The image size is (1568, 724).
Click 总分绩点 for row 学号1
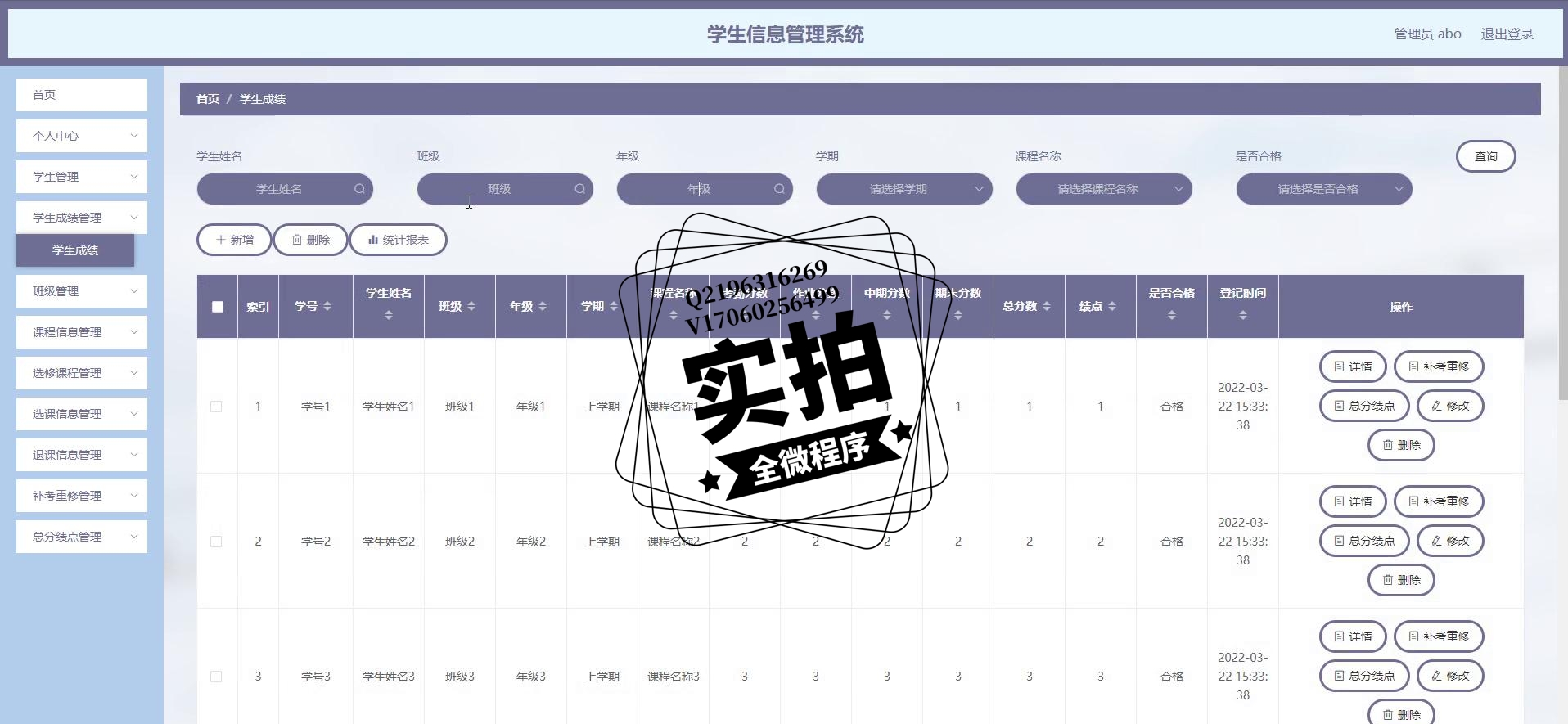pyautogui.click(x=1364, y=406)
